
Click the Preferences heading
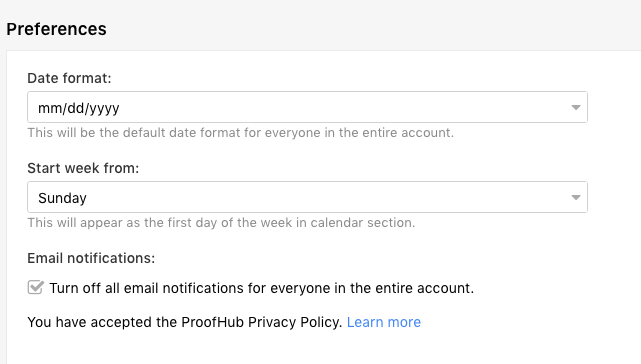tap(56, 29)
